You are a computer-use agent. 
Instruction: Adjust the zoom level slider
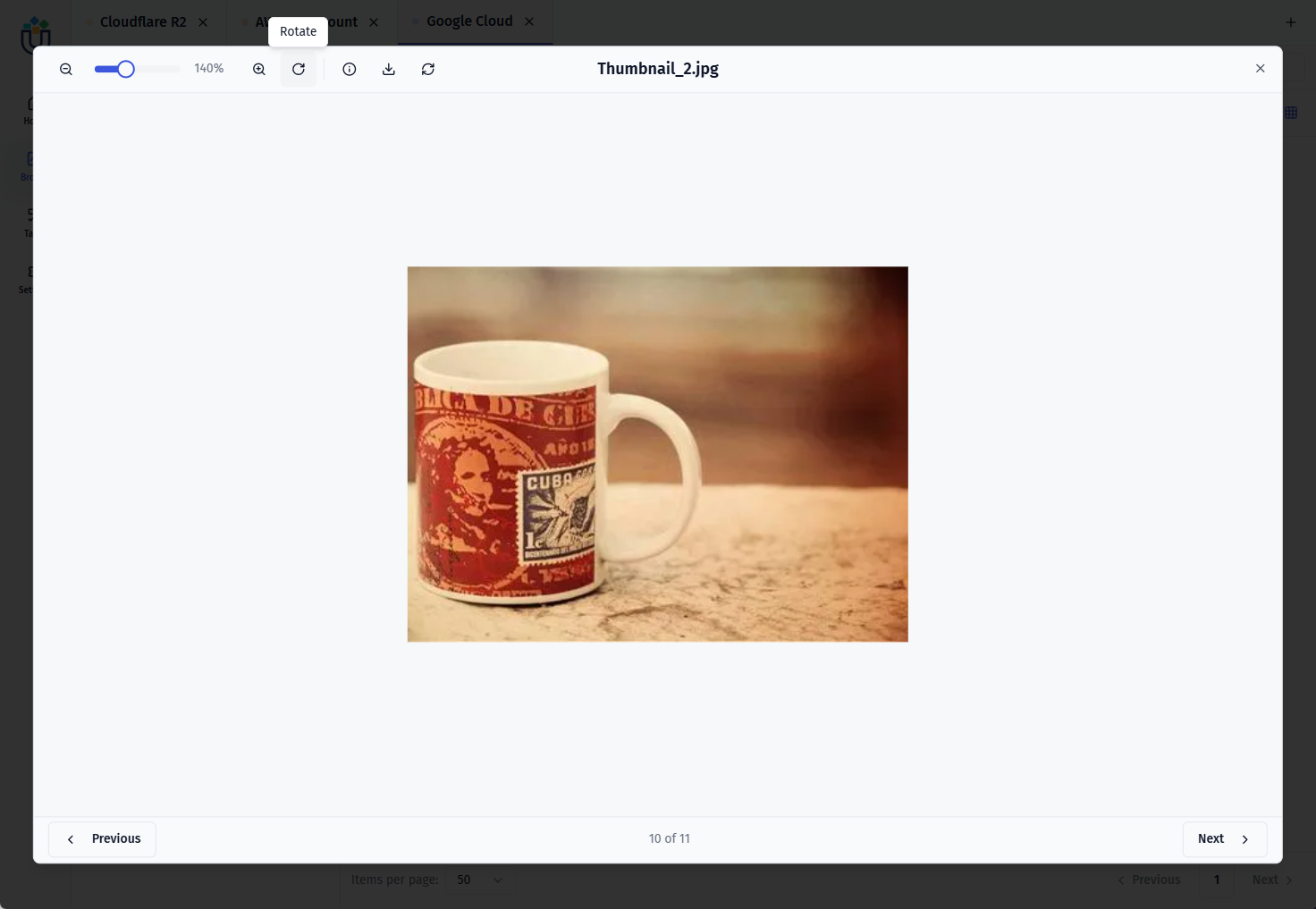tap(125, 69)
